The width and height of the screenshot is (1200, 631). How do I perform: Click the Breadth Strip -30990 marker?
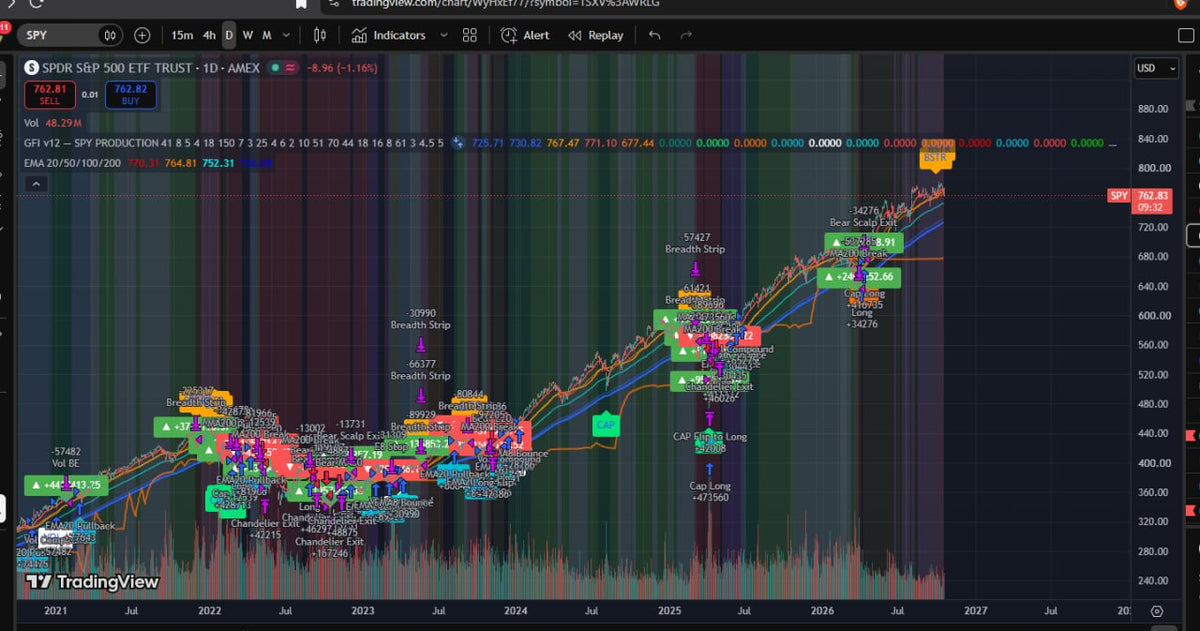tap(420, 319)
